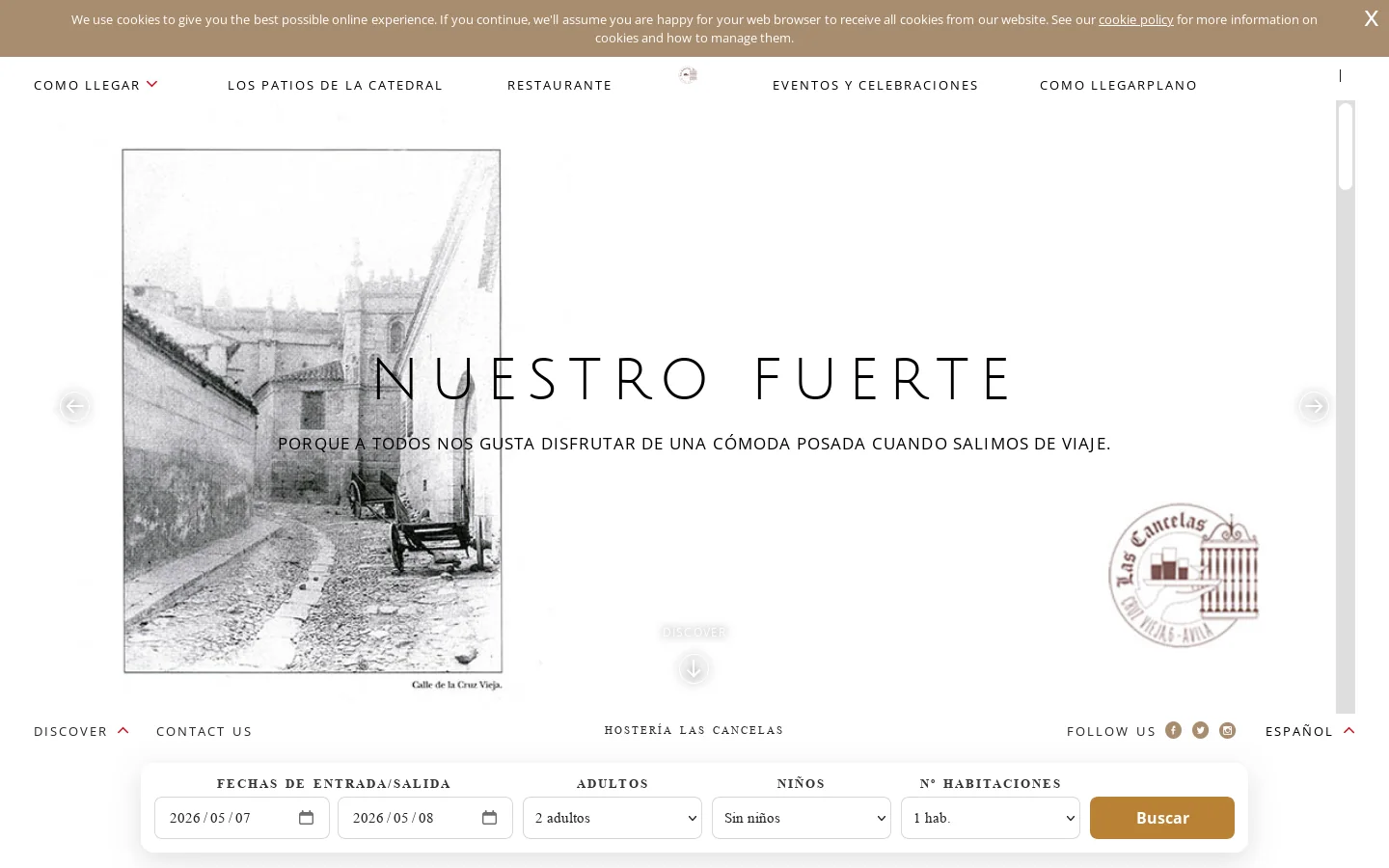Click the FOLLOW US label
The height and width of the screenshot is (868, 1389).
[1111, 731]
